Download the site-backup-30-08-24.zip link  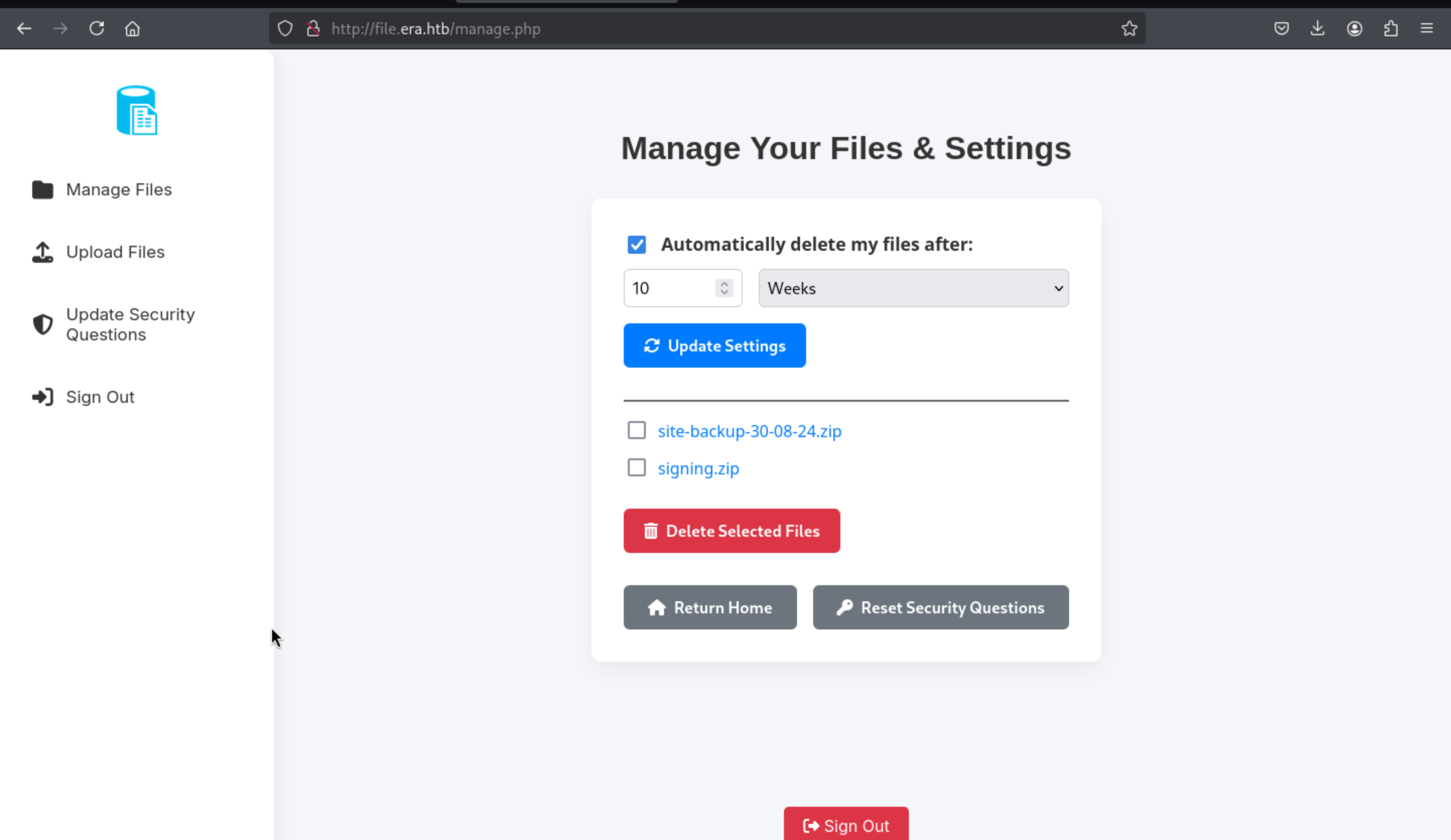(749, 432)
